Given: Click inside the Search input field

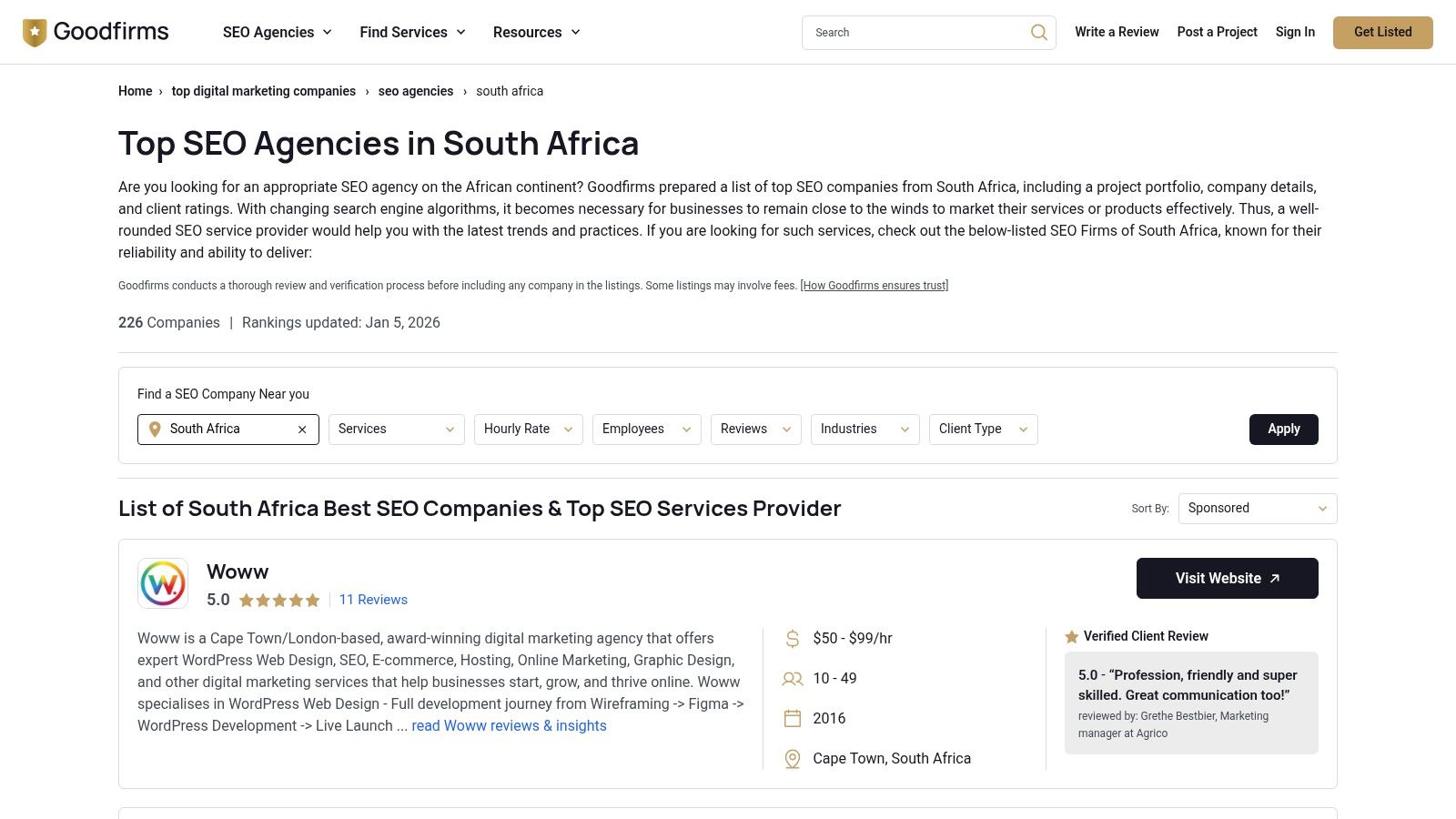Looking at the screenshot, I should pos(910,32).
